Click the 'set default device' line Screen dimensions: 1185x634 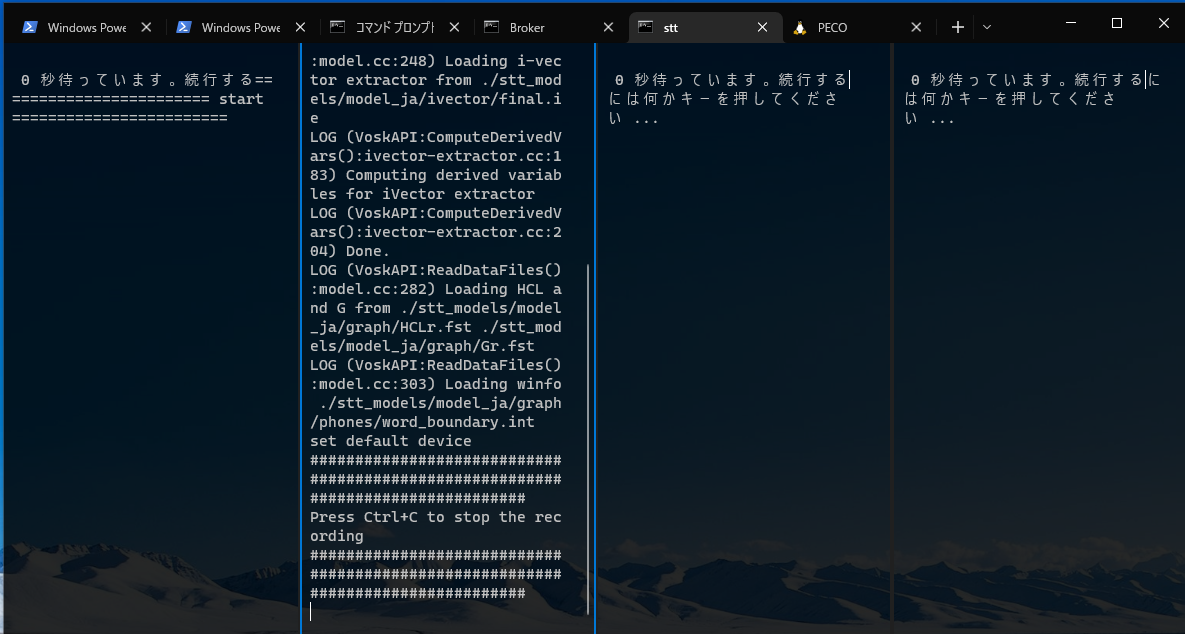pos(391,441)
